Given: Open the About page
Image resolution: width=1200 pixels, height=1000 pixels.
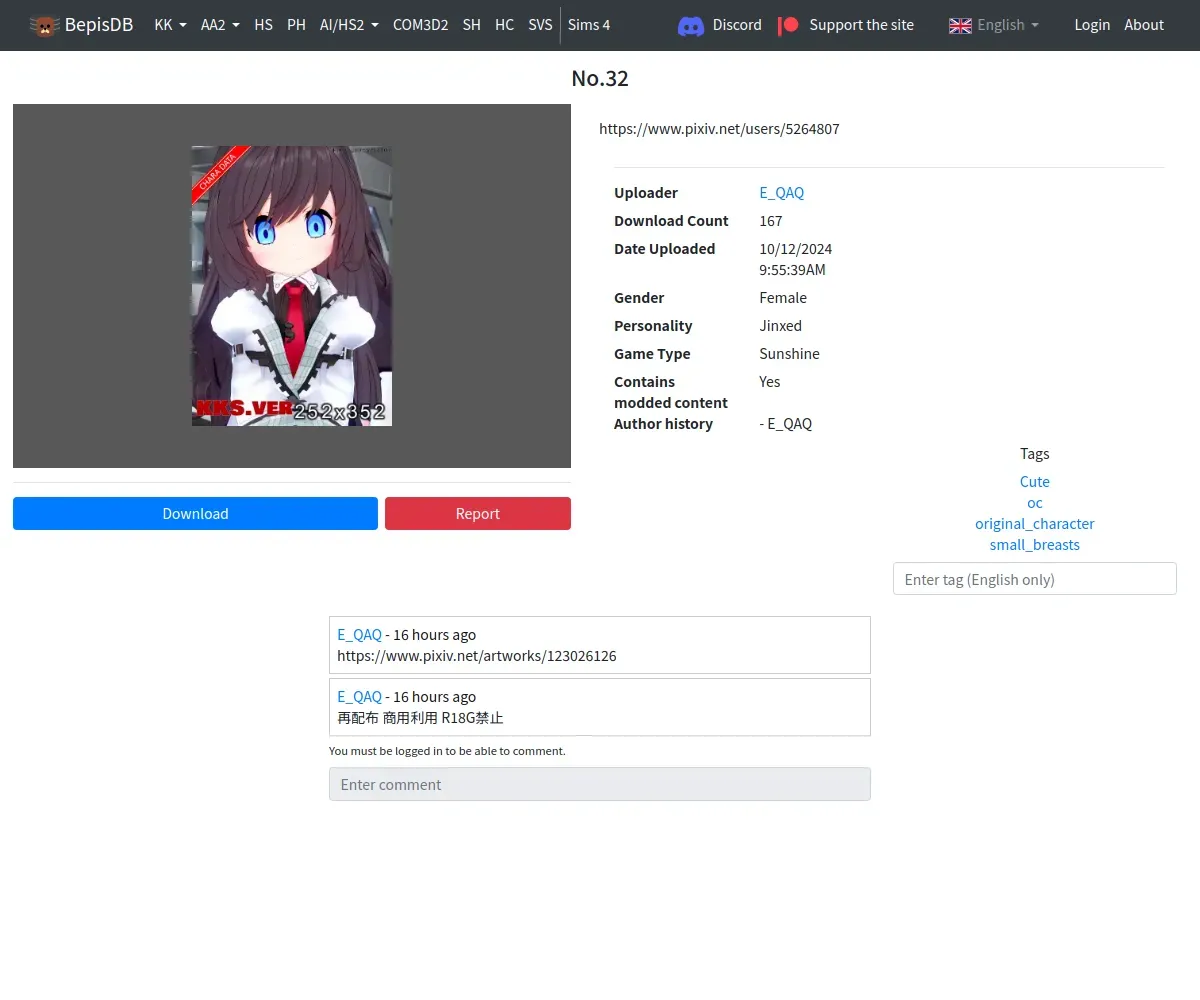Looking at the screenshot, I should [1144, 25].
